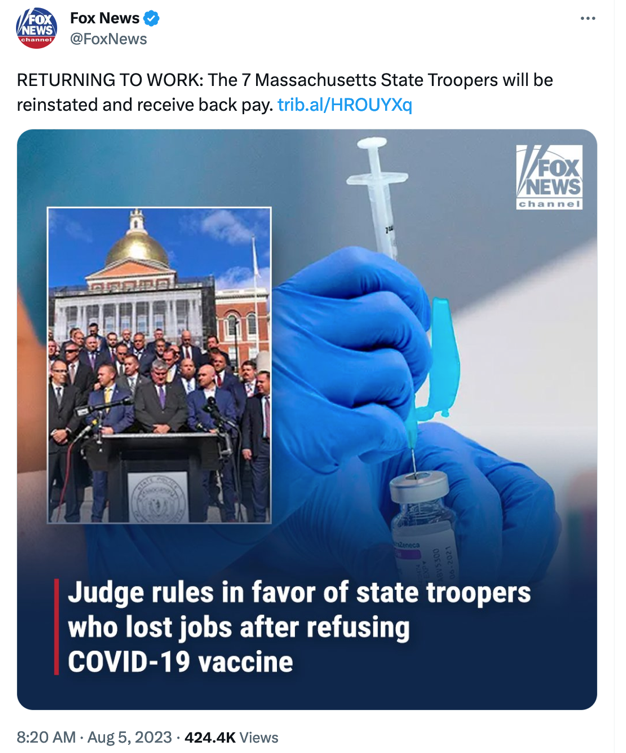Follow the trib.al/HROUYXq article link

coord(345,105)
